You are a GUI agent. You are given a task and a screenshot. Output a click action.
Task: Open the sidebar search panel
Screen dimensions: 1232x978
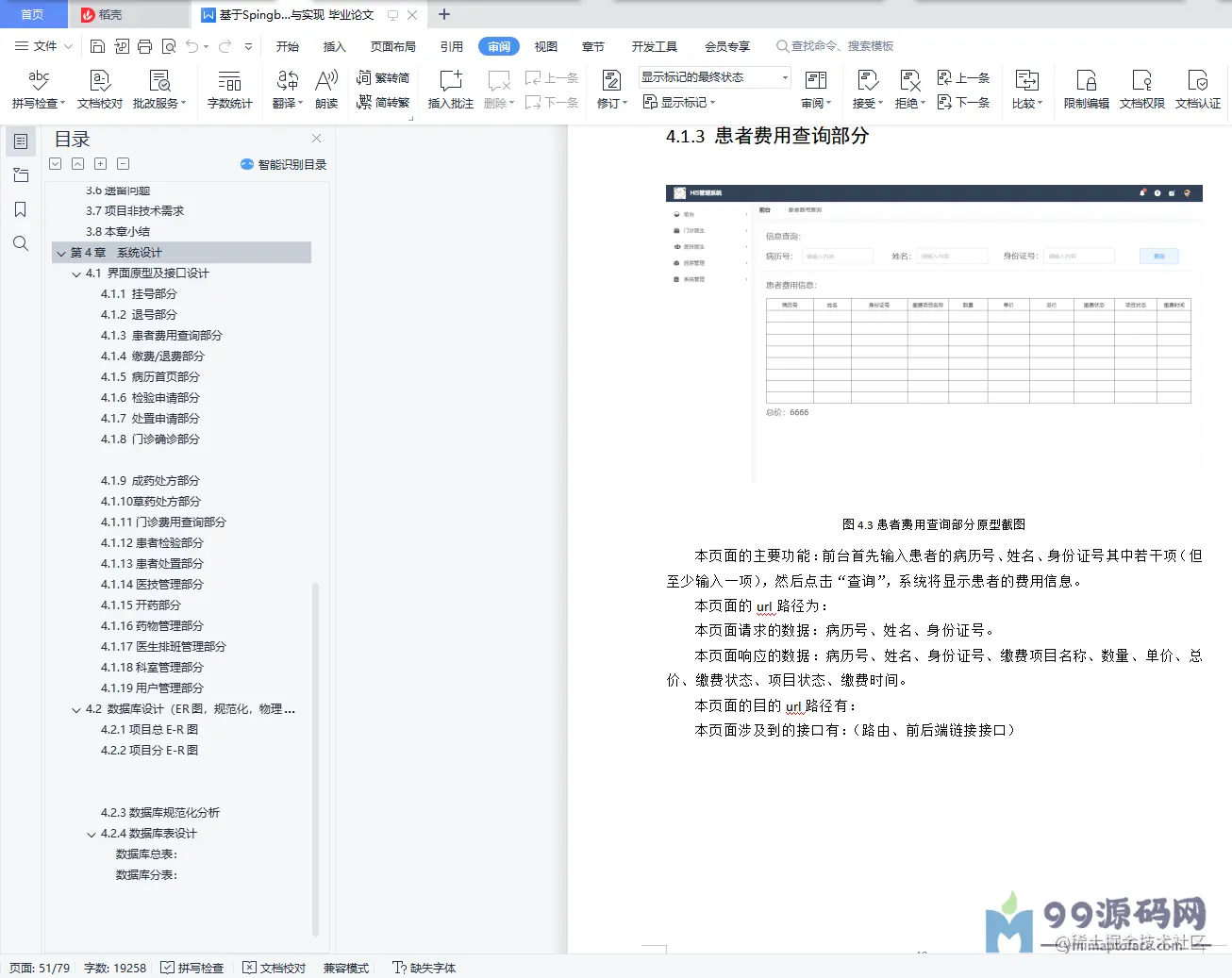click(21, 243)
